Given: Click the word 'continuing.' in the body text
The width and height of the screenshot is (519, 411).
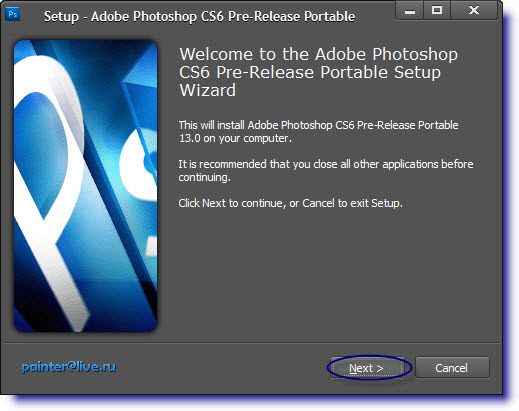Looking at the screenshot, I should (204, 177).
